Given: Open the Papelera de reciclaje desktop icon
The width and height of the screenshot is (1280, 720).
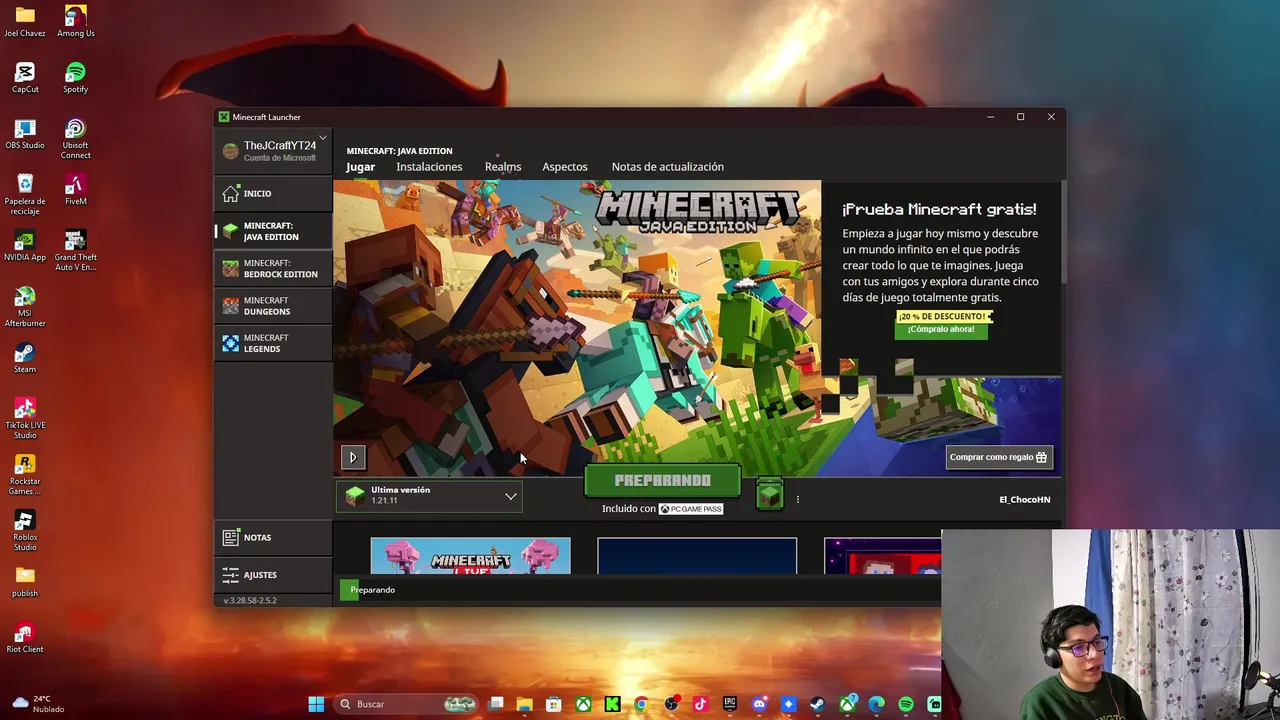Looking at the screenshot, I should [x=25, y=194].
